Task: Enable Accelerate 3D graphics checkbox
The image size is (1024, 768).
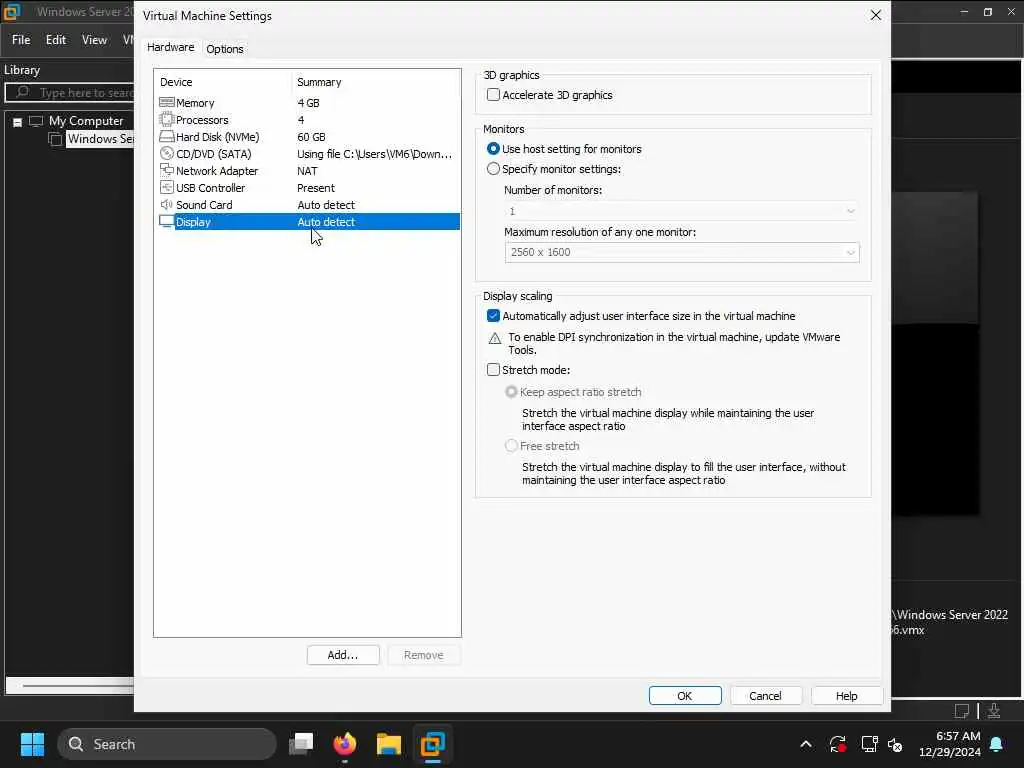Action: 493,95
